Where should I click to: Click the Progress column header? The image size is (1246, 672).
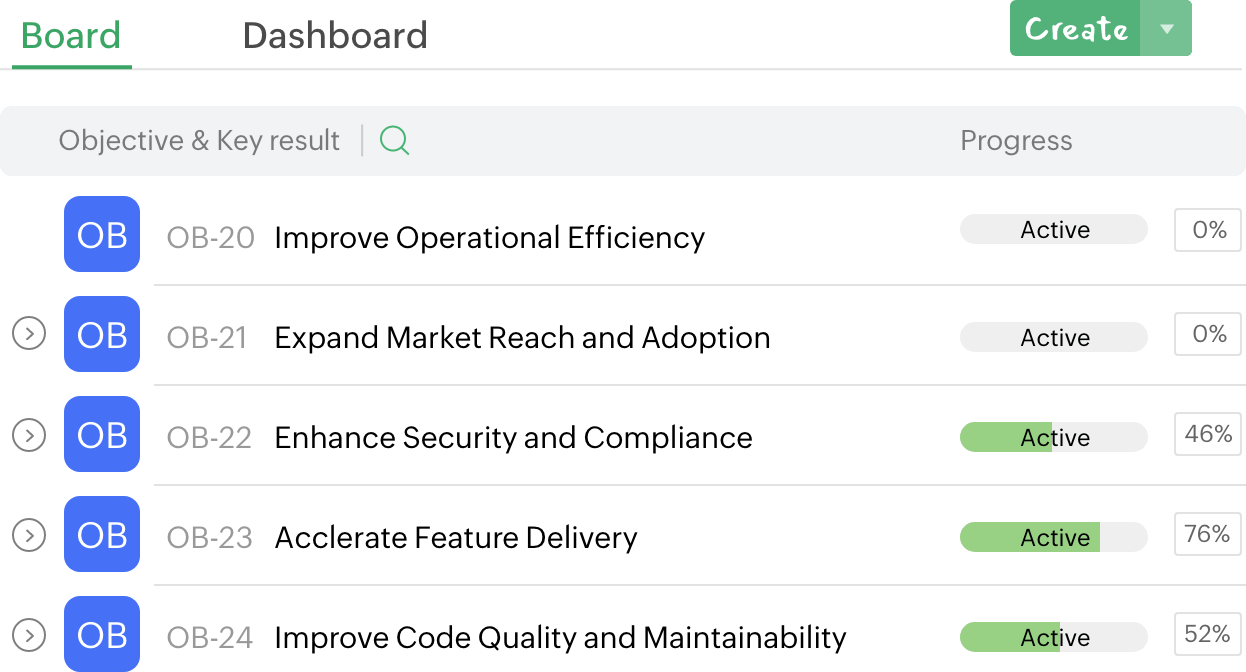coord(1016,141)
